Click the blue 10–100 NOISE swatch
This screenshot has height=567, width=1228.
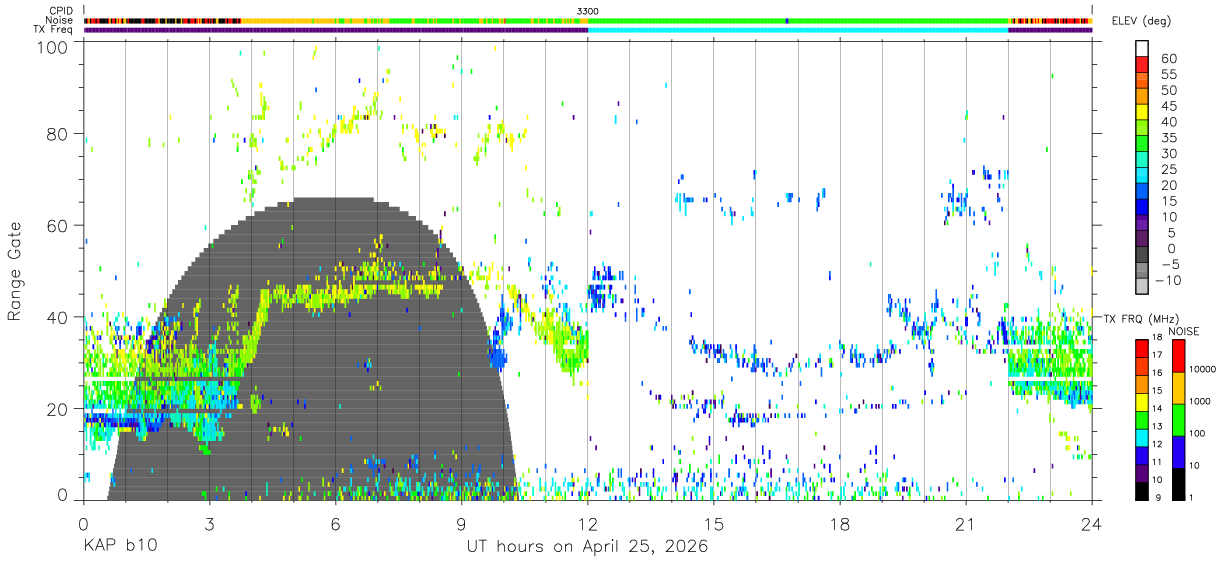point(1179,452)
